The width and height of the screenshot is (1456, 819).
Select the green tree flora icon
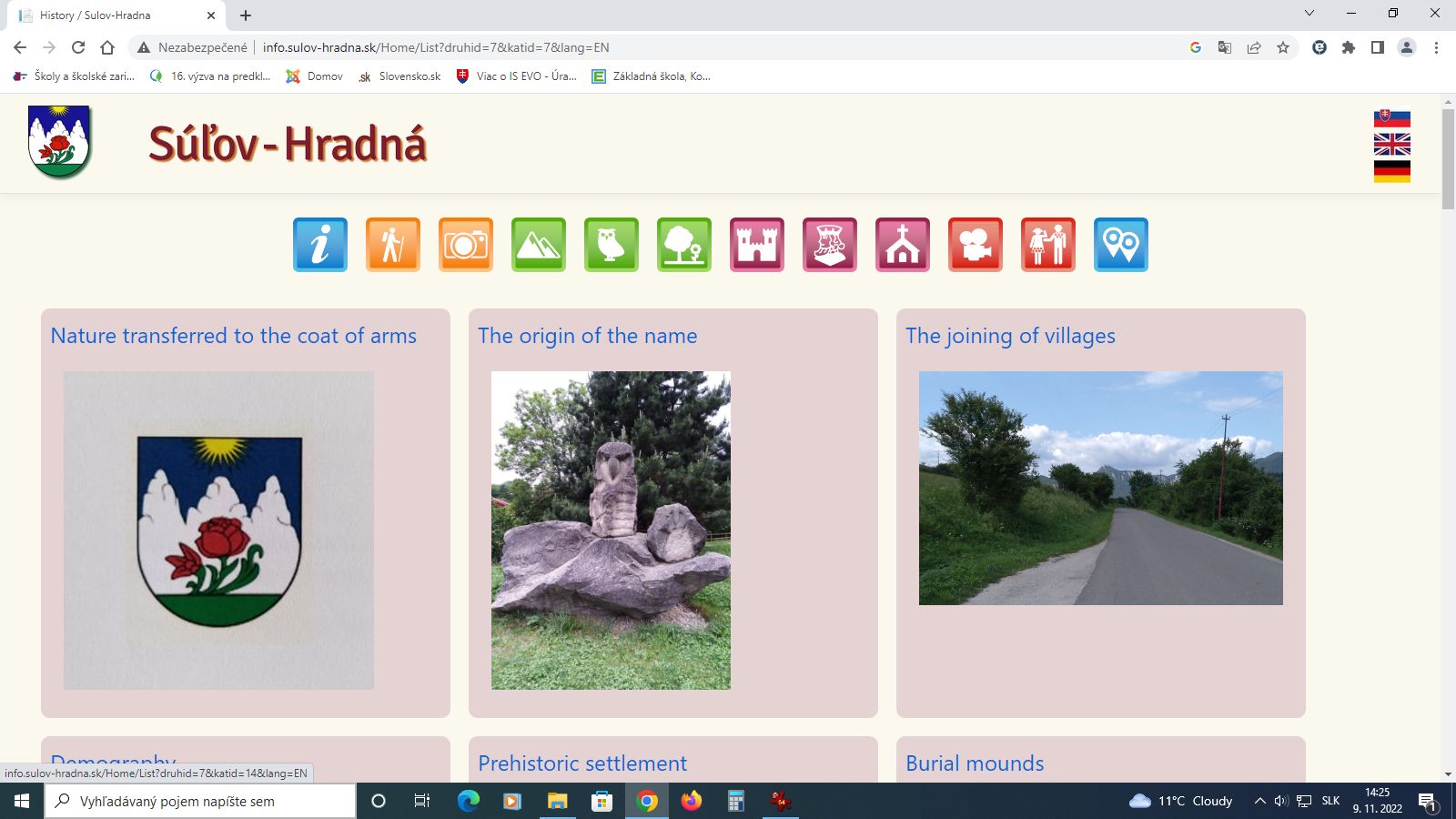click(x=684, y=245)
